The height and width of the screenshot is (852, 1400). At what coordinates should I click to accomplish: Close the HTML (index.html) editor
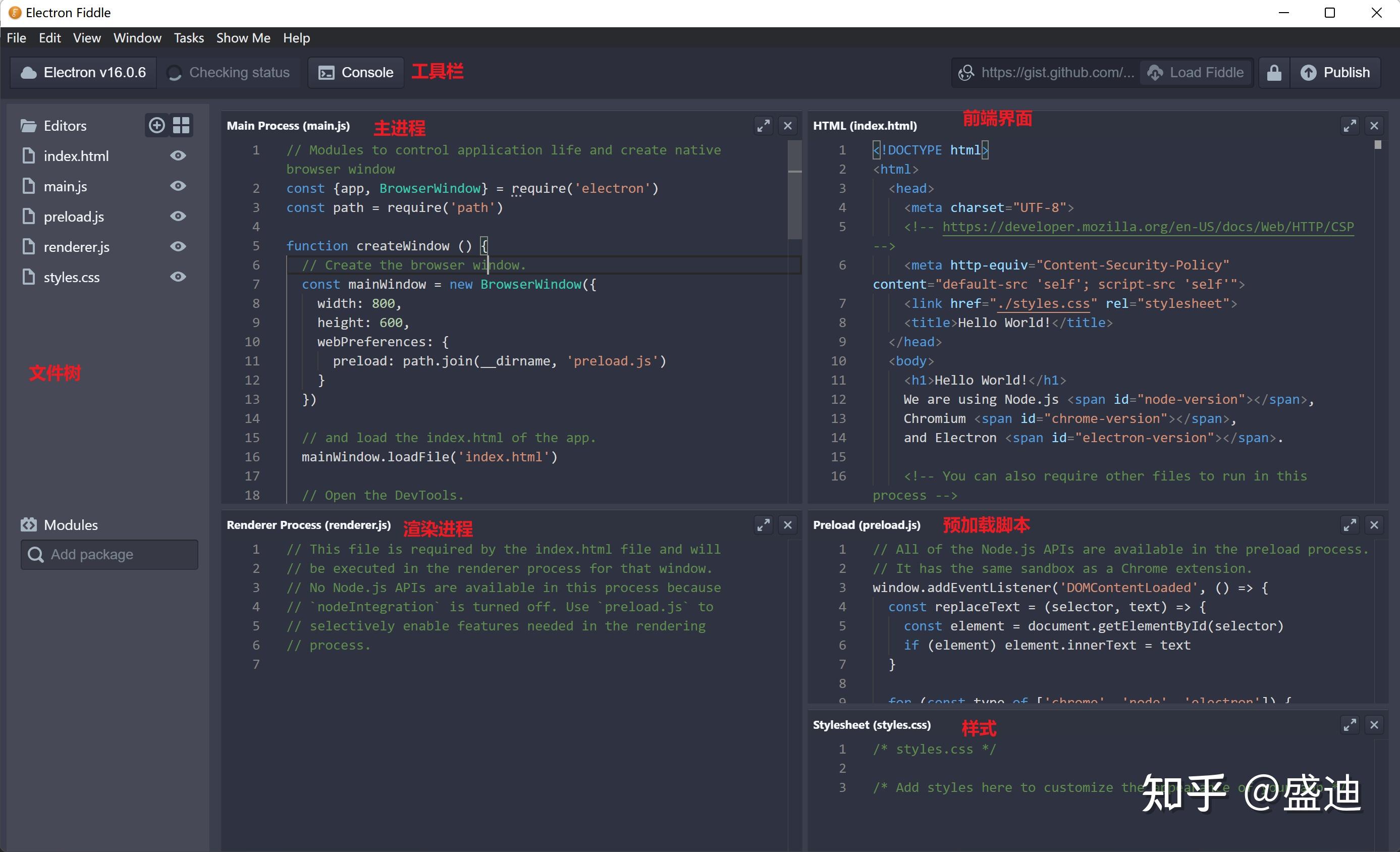pos(1374,126)
